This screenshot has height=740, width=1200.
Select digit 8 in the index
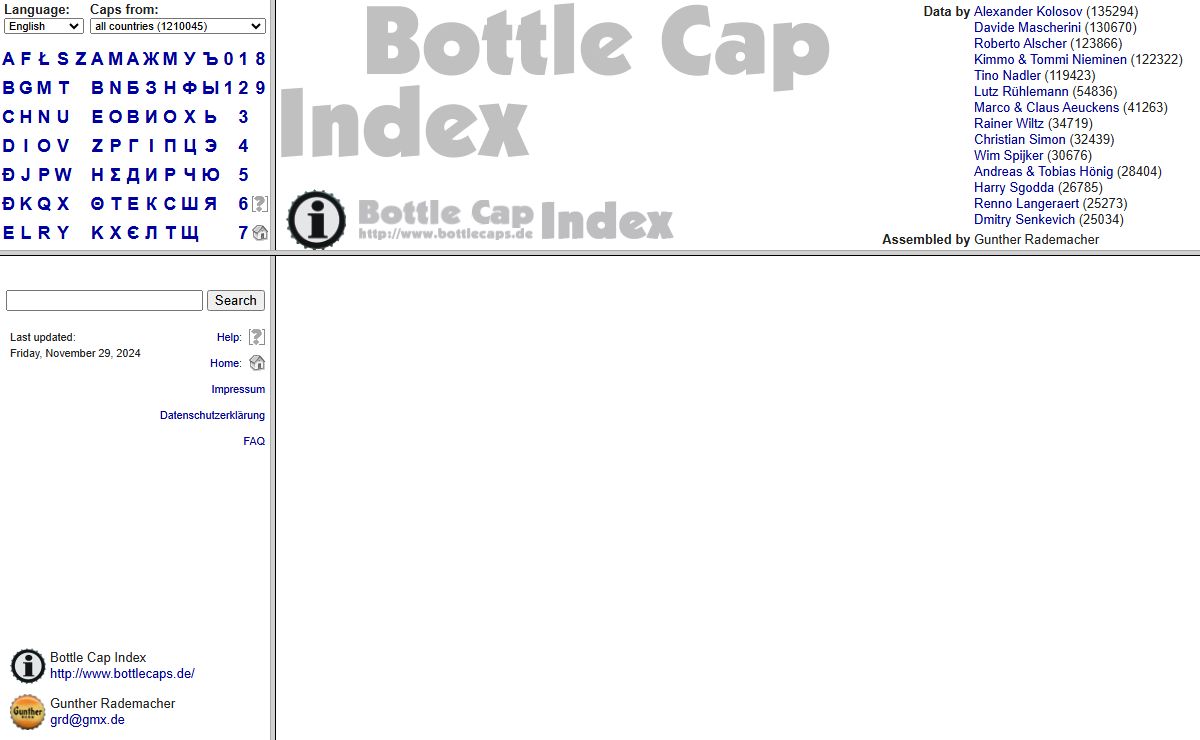(x=260, y=59)
